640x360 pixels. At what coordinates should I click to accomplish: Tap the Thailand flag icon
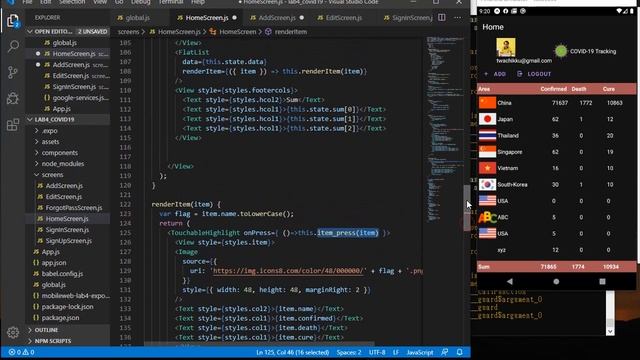(487, 135)
